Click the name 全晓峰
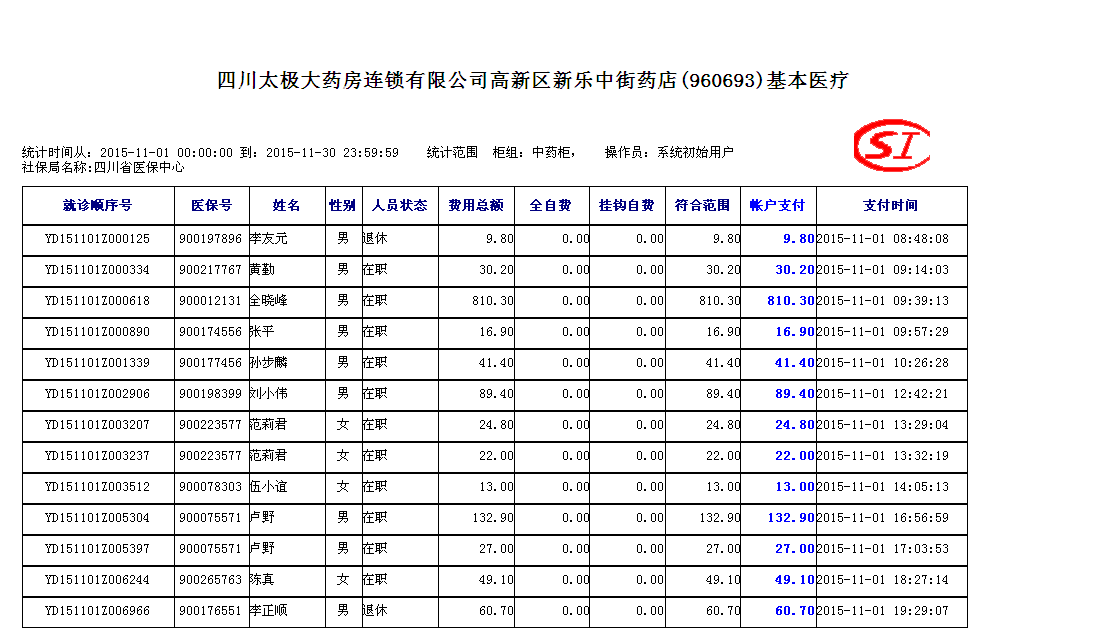This screenshot has height=629, width=1111. point(269,301)
